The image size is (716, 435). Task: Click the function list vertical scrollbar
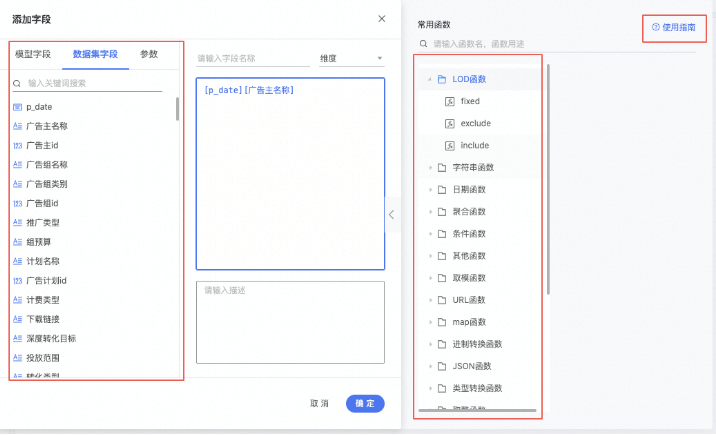(548, 179)
